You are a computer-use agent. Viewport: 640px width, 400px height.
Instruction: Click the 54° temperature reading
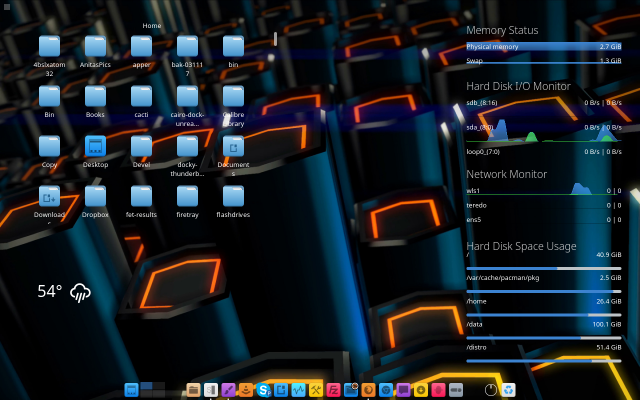coord(50,292)
